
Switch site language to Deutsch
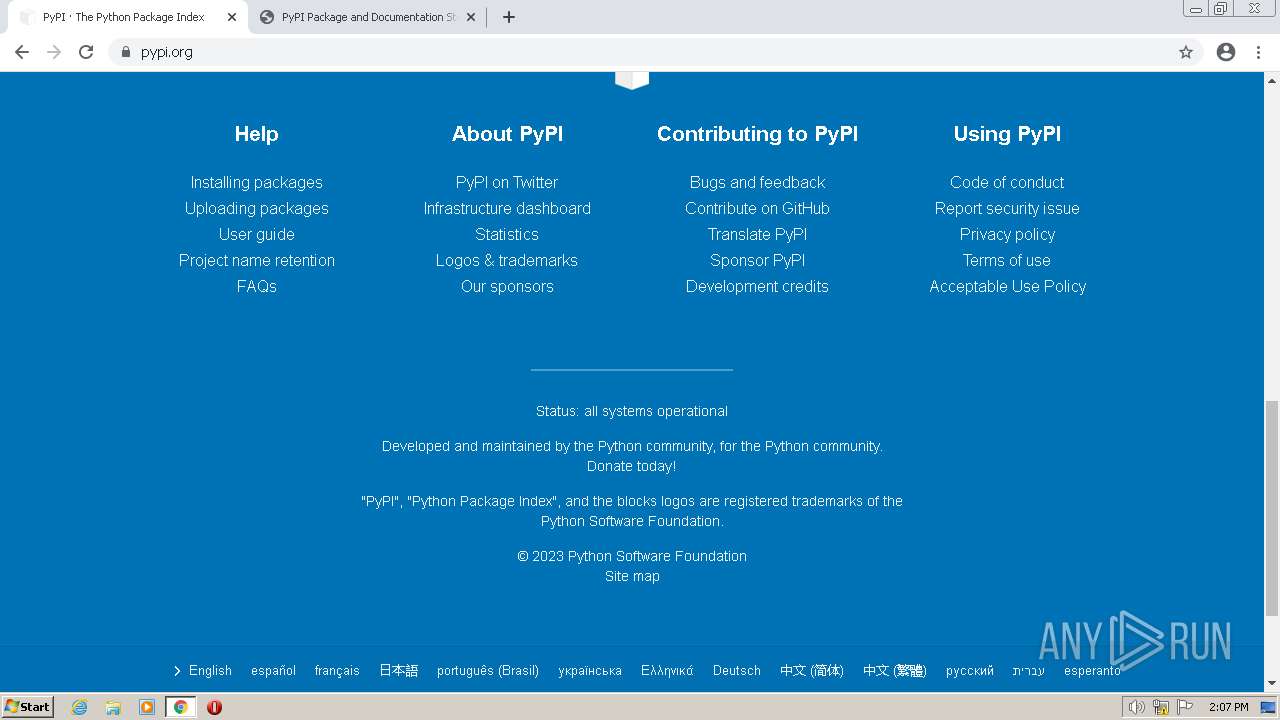coord(737,670)
